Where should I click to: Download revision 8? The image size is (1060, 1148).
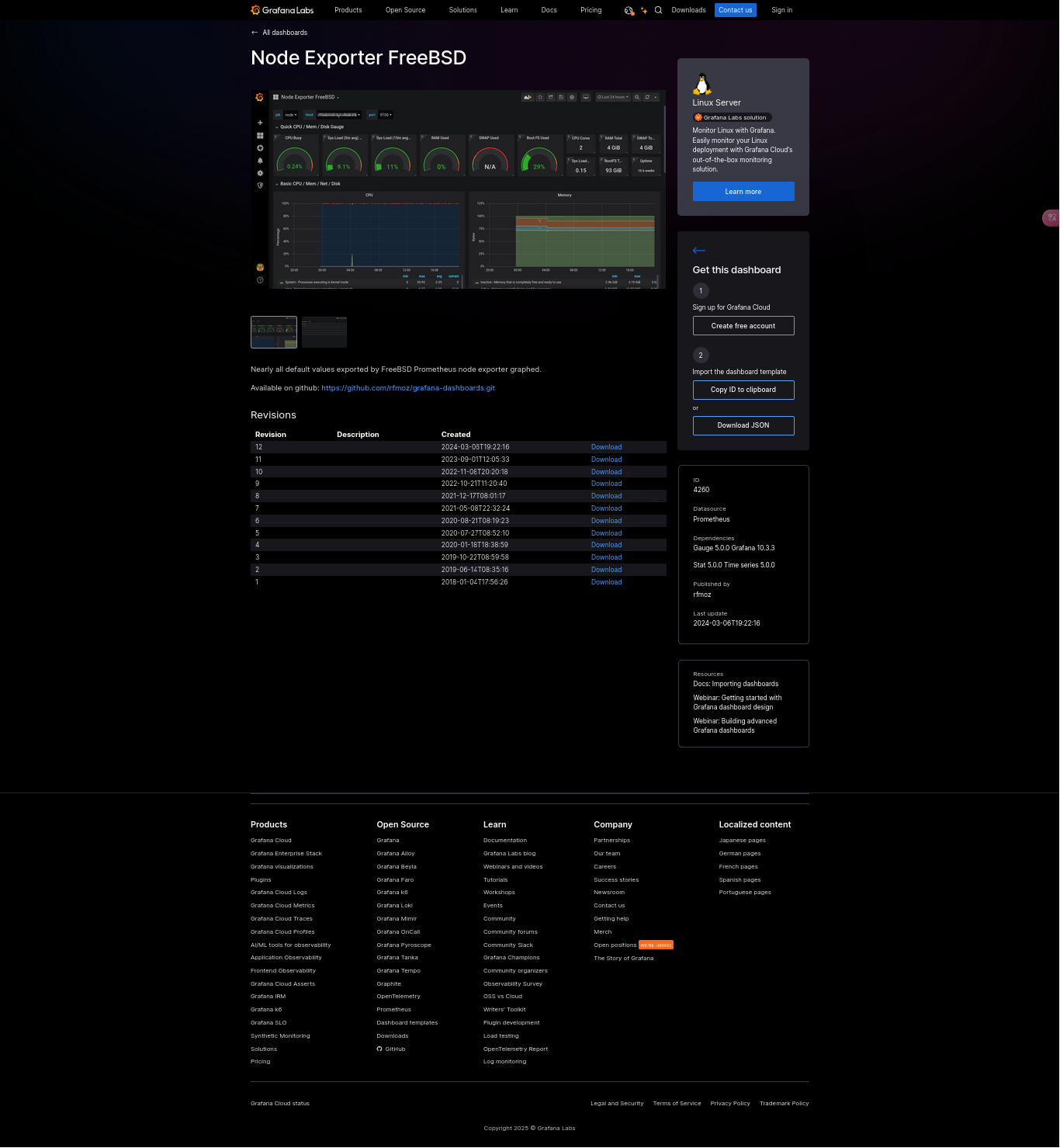tap(607, 496)
